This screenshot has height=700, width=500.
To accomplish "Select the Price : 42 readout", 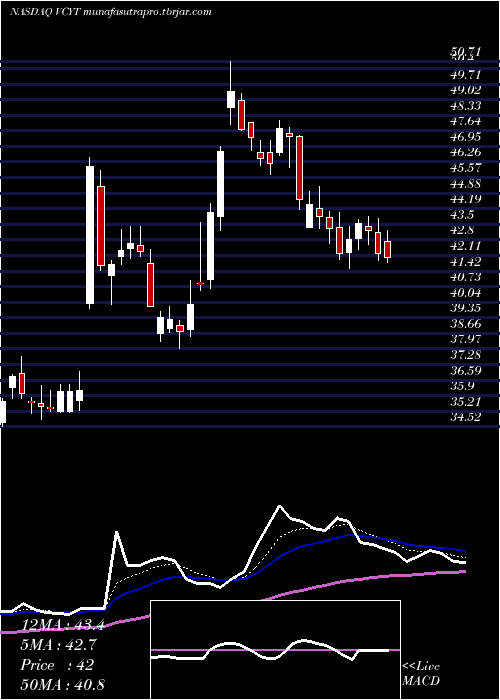I will [57, 665].
